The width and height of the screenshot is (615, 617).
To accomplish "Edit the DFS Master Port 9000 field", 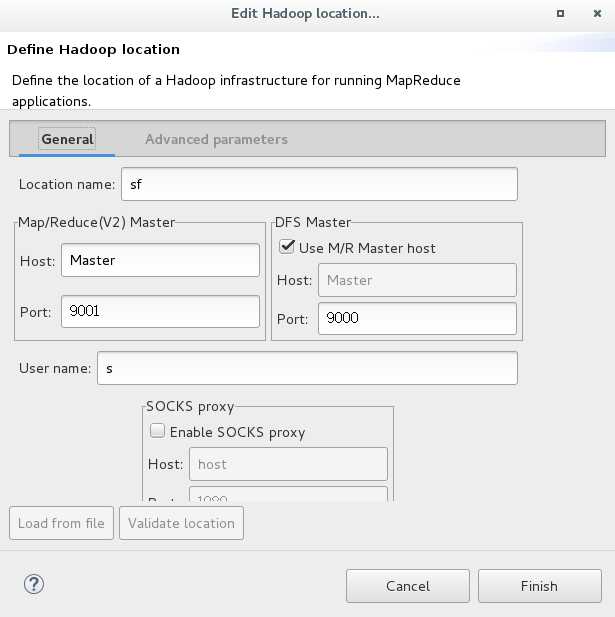I will (417, 318).
